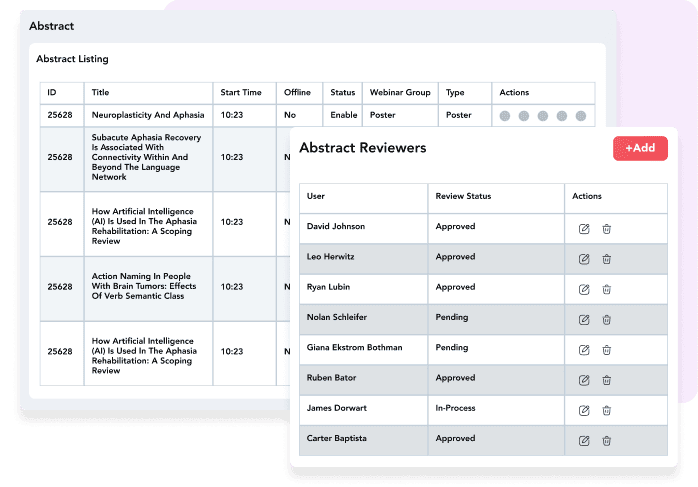Click the Review Status column header
The height and width of the screenshot is (487, 698).
463,197
